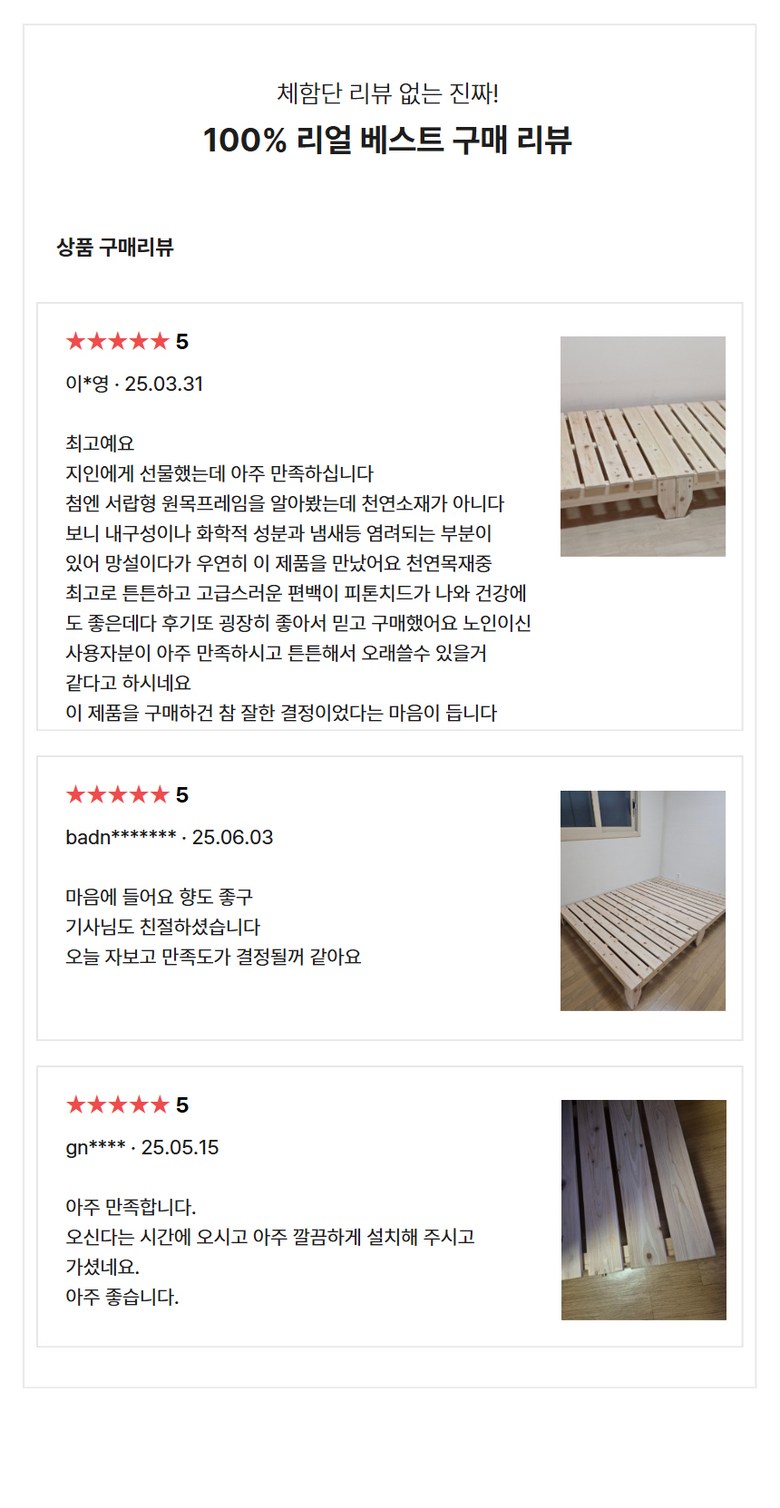Click the star rating in gn****'s review
The height and width of the screenshot is (1508, 780).
pos(117,1105)
